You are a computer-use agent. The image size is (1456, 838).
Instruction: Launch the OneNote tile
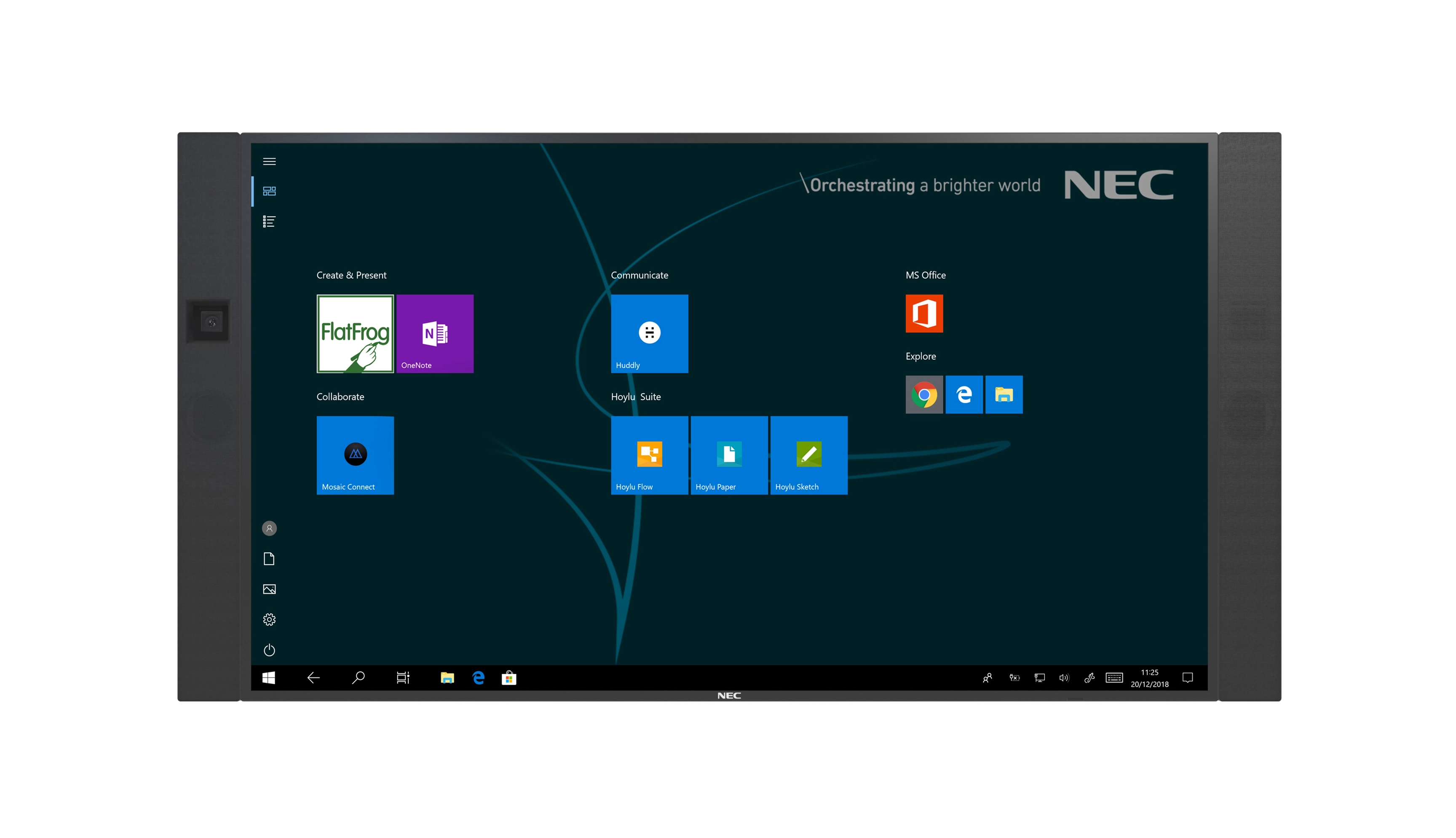(434, 334)
